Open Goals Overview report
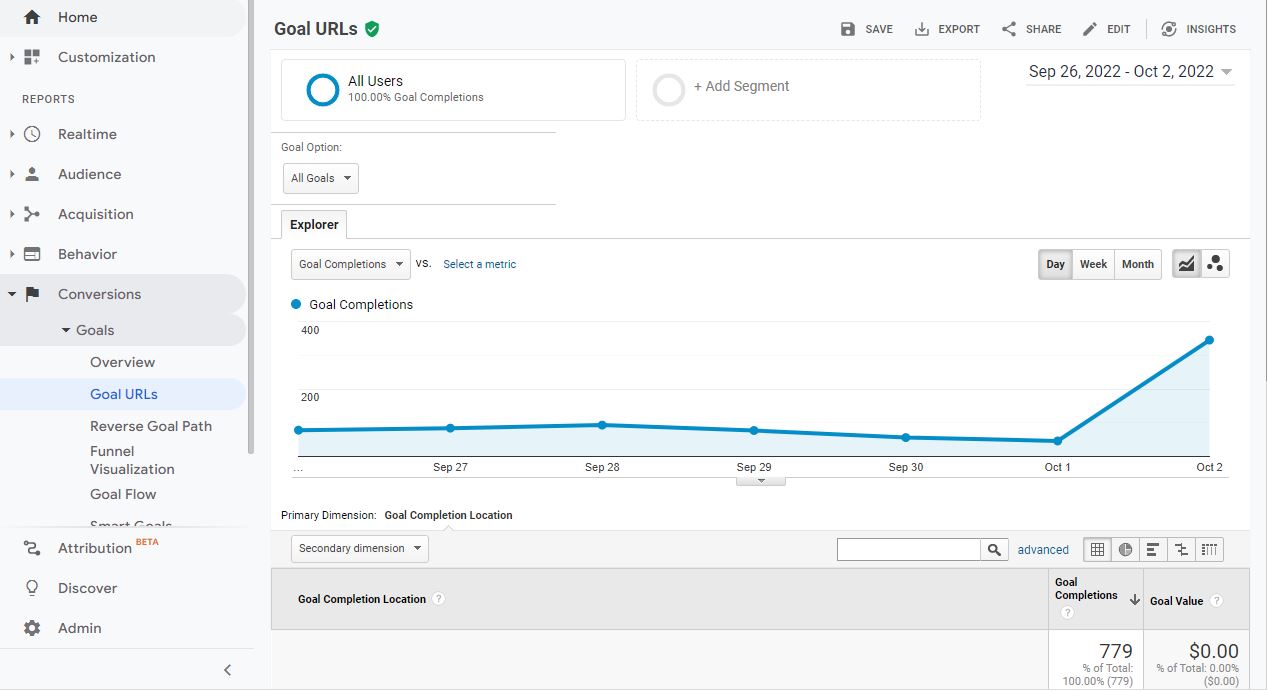This screenshot has height=693, width=1267. (x=122, y=362)
